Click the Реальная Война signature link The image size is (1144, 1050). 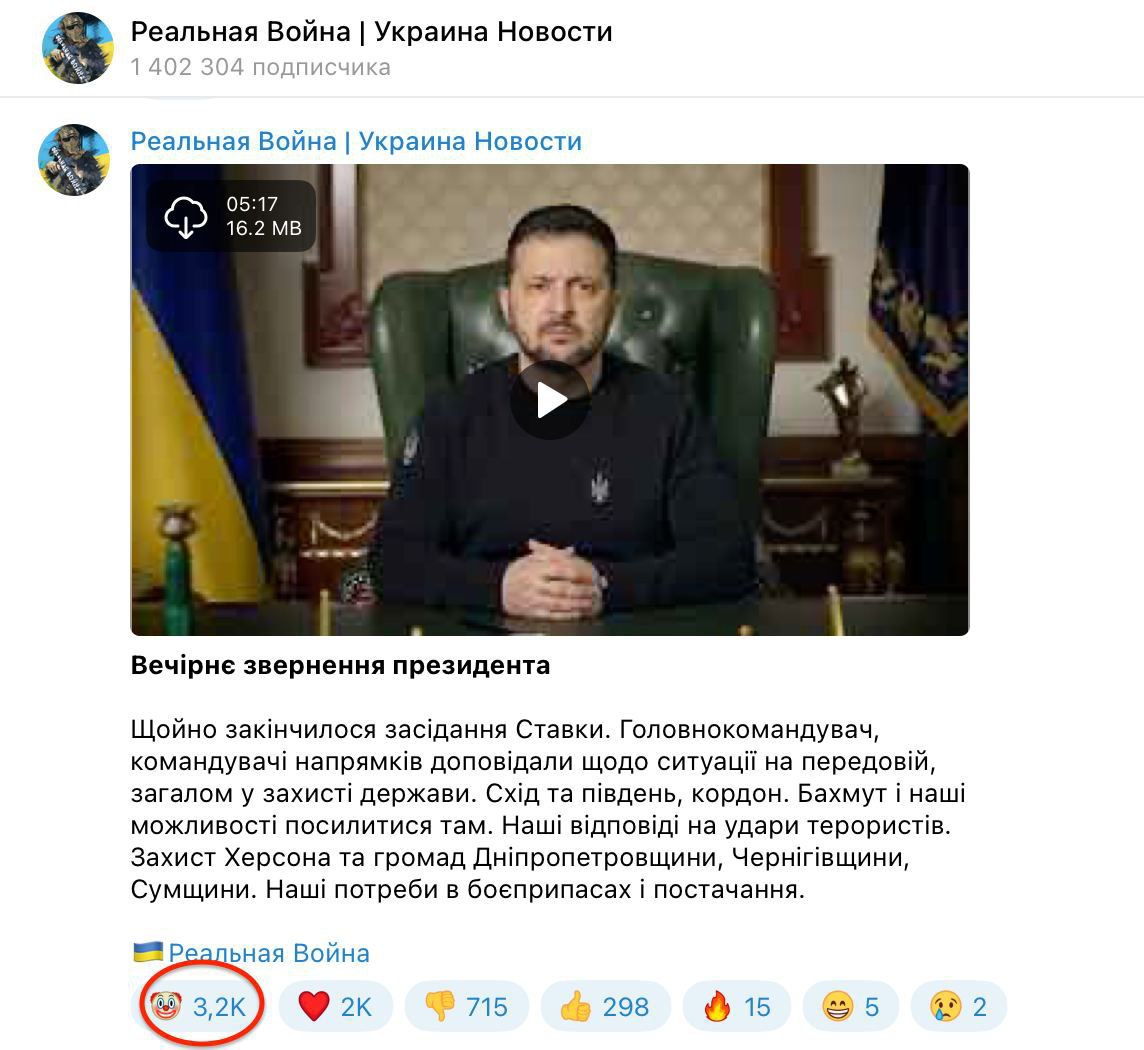pyautogui.click(x=269, y=952)
